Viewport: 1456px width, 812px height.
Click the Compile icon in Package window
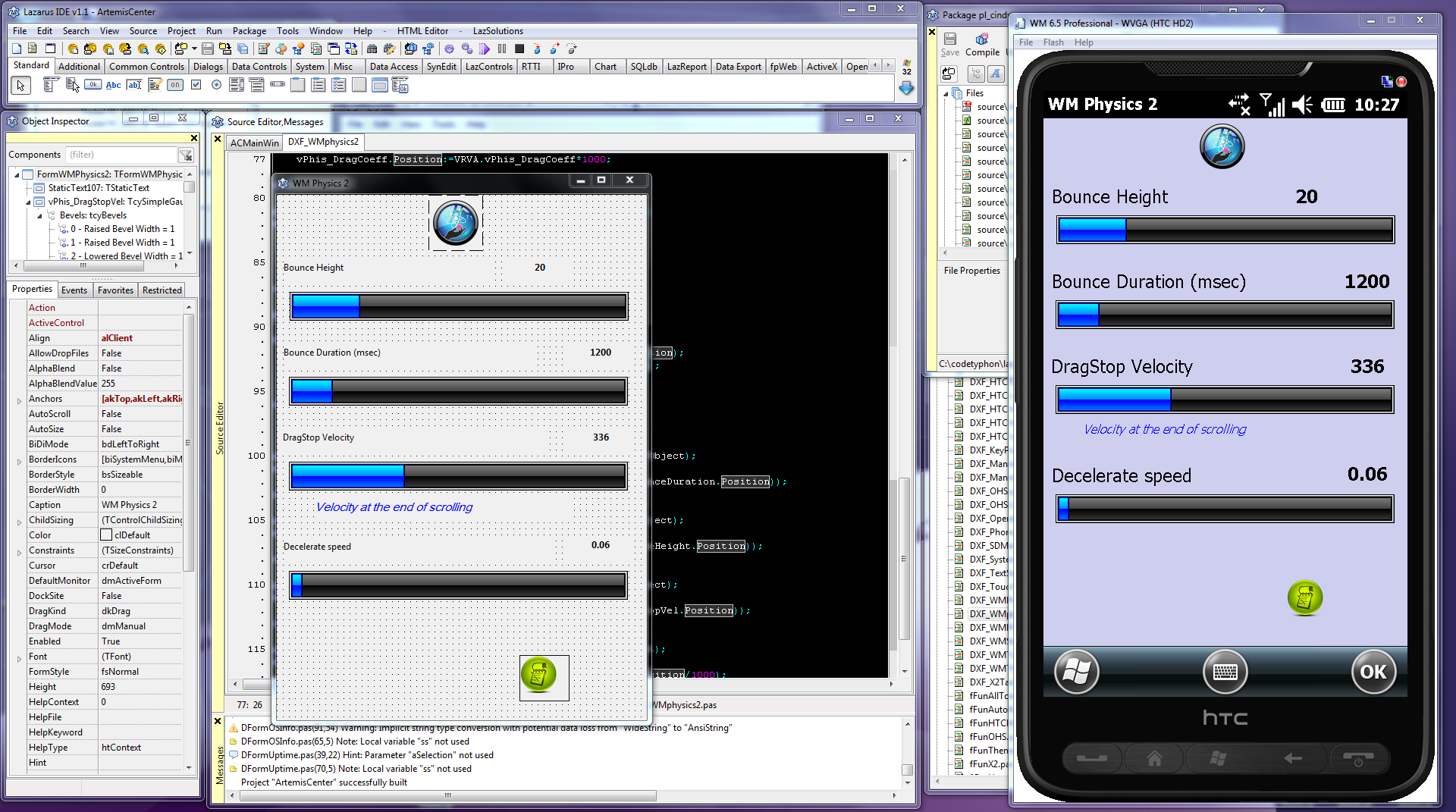coord(982,44)
